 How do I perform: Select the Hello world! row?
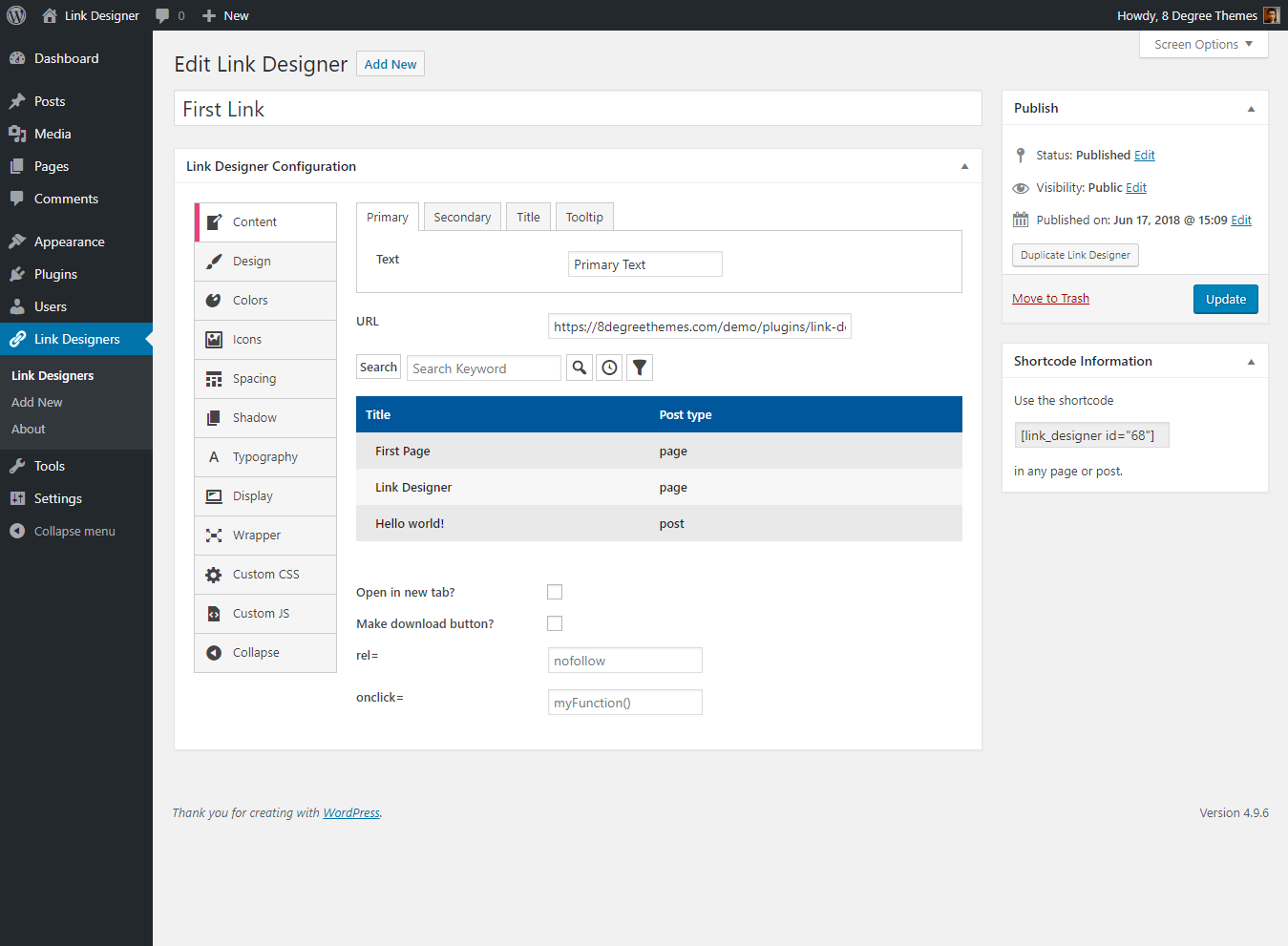pyautogui.click(x=659, y=523)
